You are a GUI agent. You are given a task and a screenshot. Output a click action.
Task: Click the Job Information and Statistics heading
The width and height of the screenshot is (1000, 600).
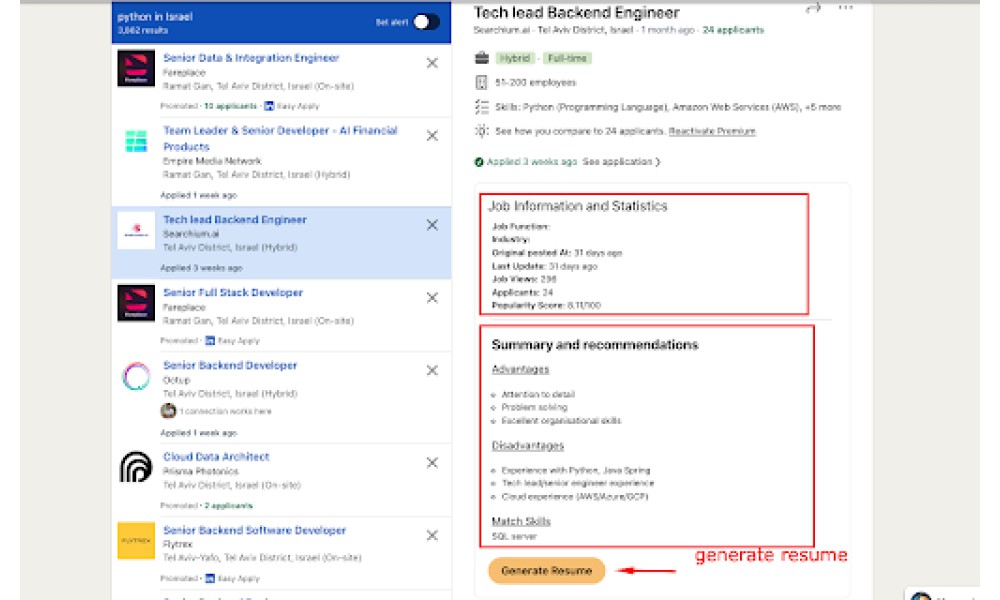[578, 206]
